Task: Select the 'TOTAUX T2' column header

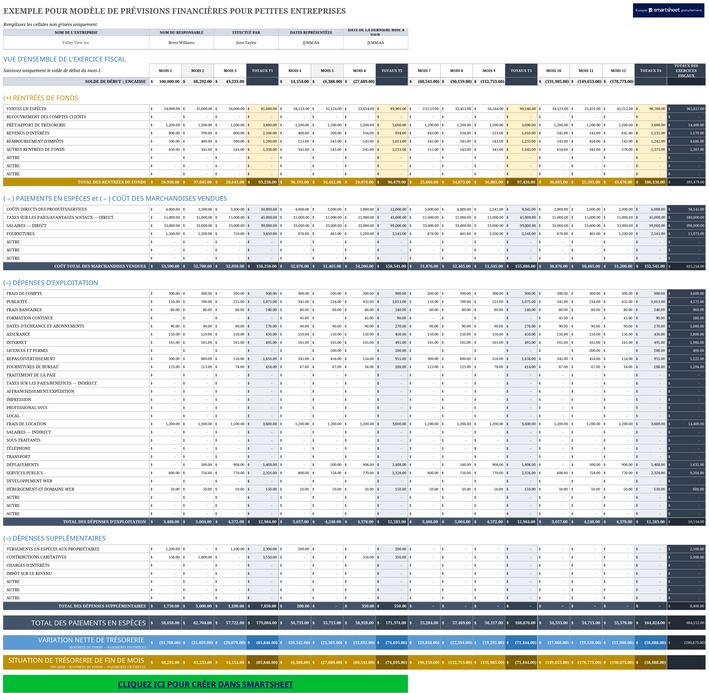Action: tap(392, 71)
